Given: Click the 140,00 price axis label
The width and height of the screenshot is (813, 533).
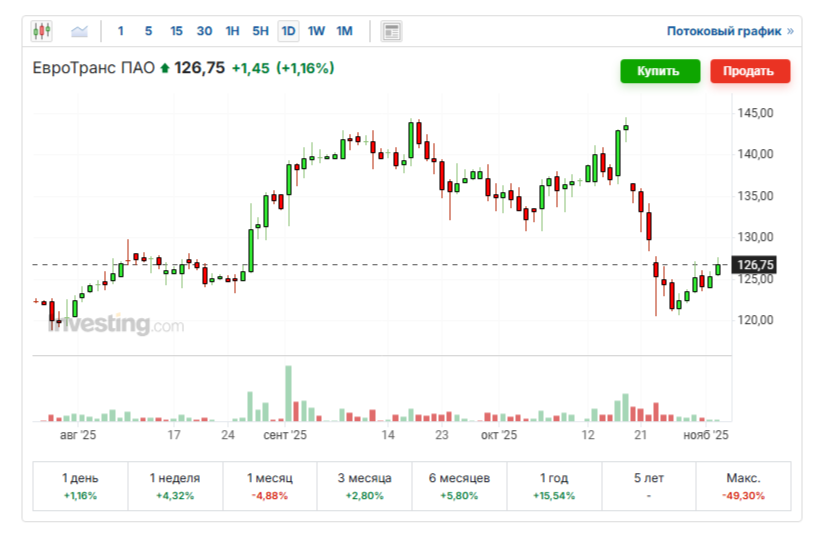Looking at the screenshot, I should click(755, 154).
